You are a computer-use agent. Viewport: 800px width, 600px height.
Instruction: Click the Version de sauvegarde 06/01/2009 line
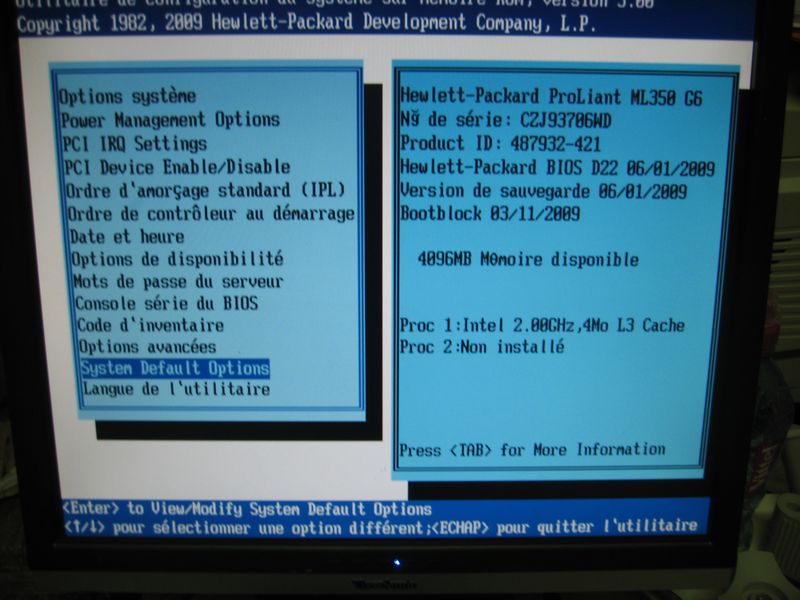click(543, 191)
